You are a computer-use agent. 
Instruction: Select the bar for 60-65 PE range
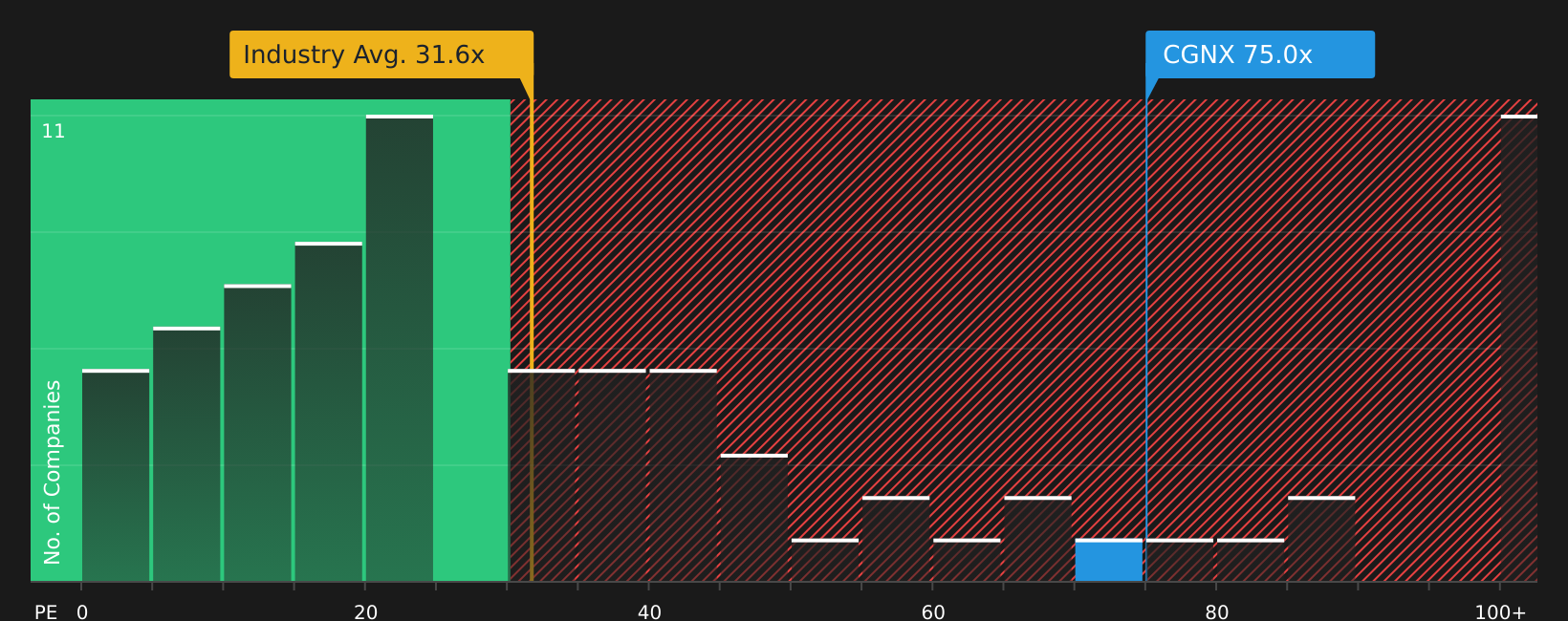coord(967,561)
